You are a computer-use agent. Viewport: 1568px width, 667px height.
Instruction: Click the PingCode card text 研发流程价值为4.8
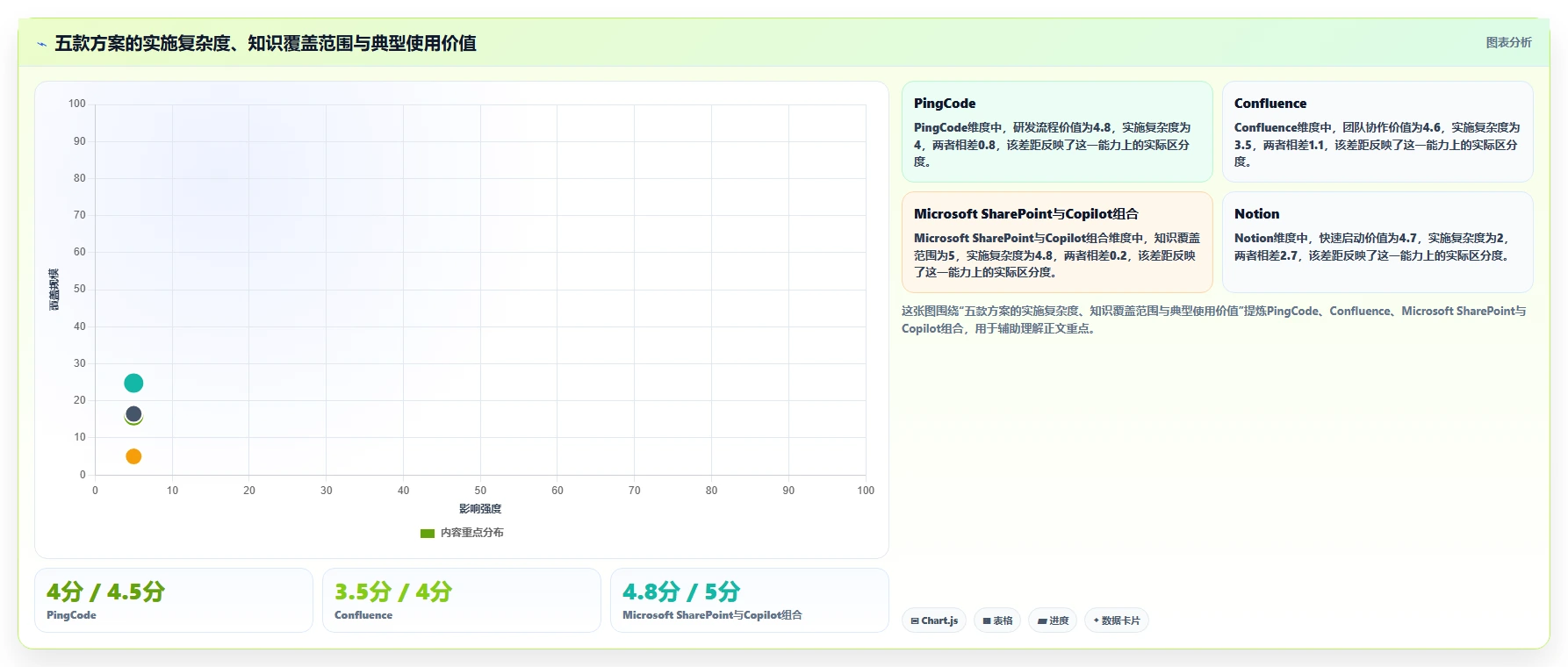coord(1061,127)
